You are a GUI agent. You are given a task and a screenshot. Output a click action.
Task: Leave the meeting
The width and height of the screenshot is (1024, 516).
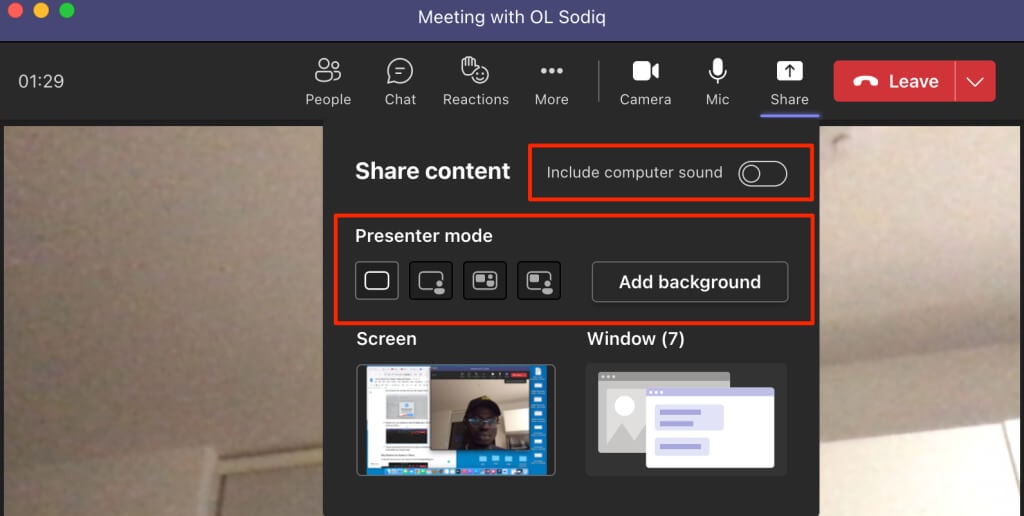894,81
